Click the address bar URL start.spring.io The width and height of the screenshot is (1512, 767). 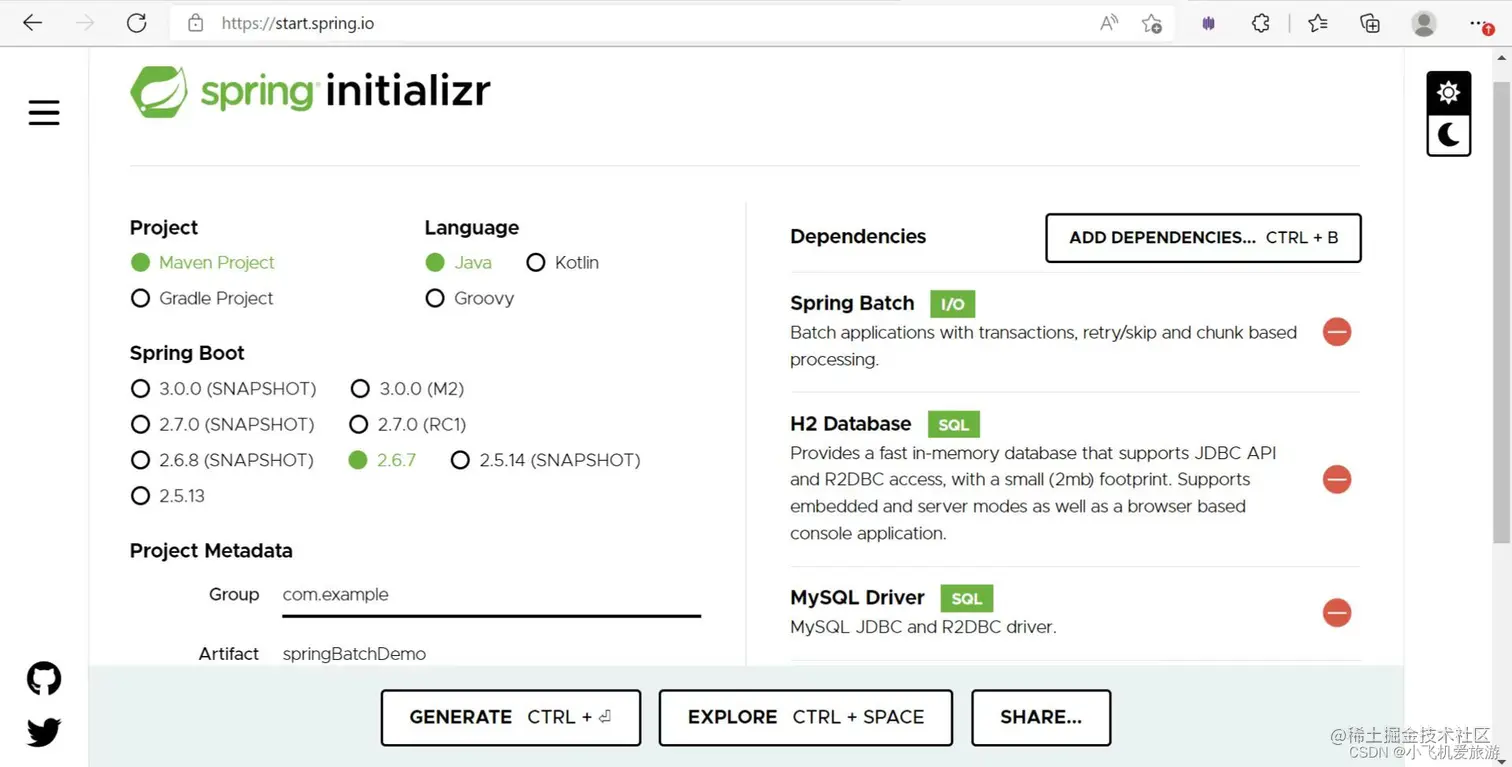point(298,23)
